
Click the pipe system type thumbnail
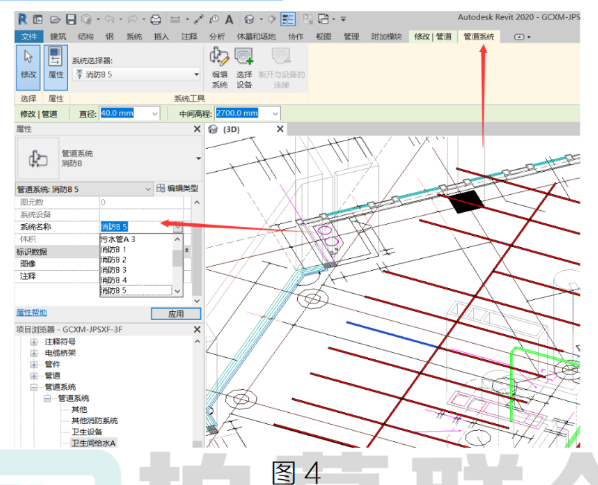38,159
